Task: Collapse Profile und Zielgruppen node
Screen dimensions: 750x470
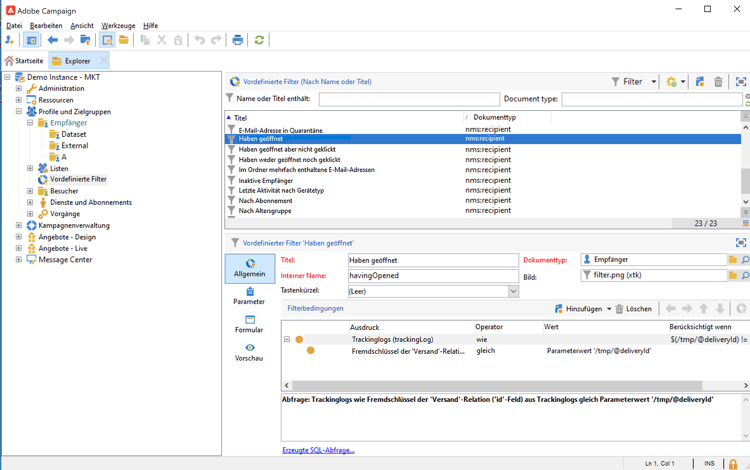Action: [19, 111]
